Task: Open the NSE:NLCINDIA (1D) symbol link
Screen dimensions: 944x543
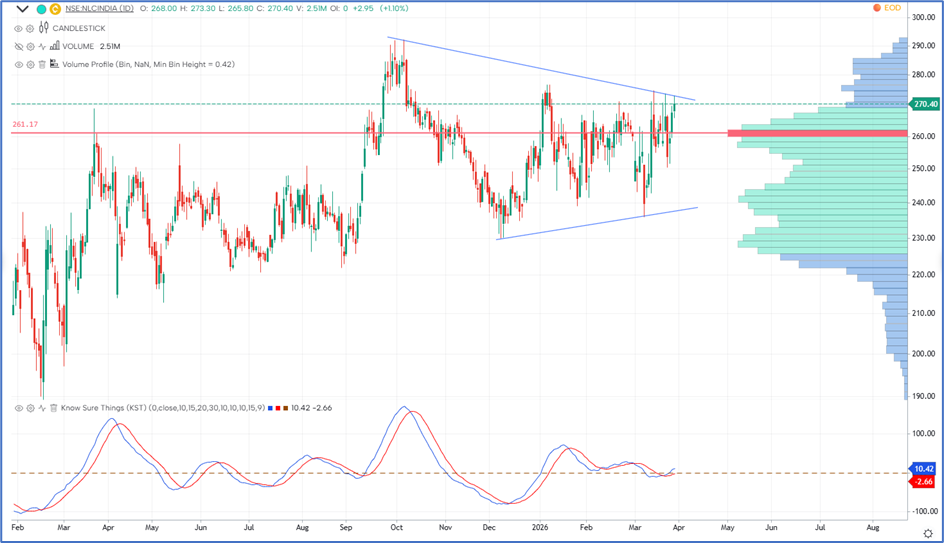Action: click(x=99, y=9)
